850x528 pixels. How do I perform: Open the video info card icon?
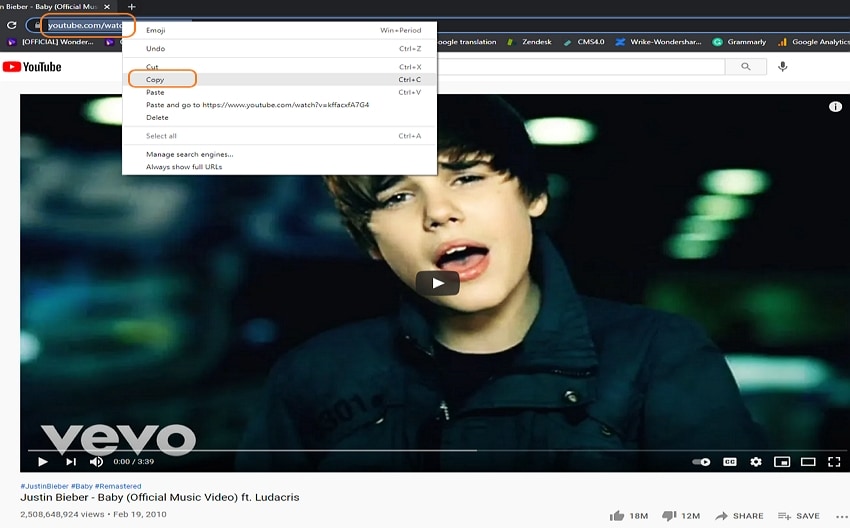(x=835, y=107)
